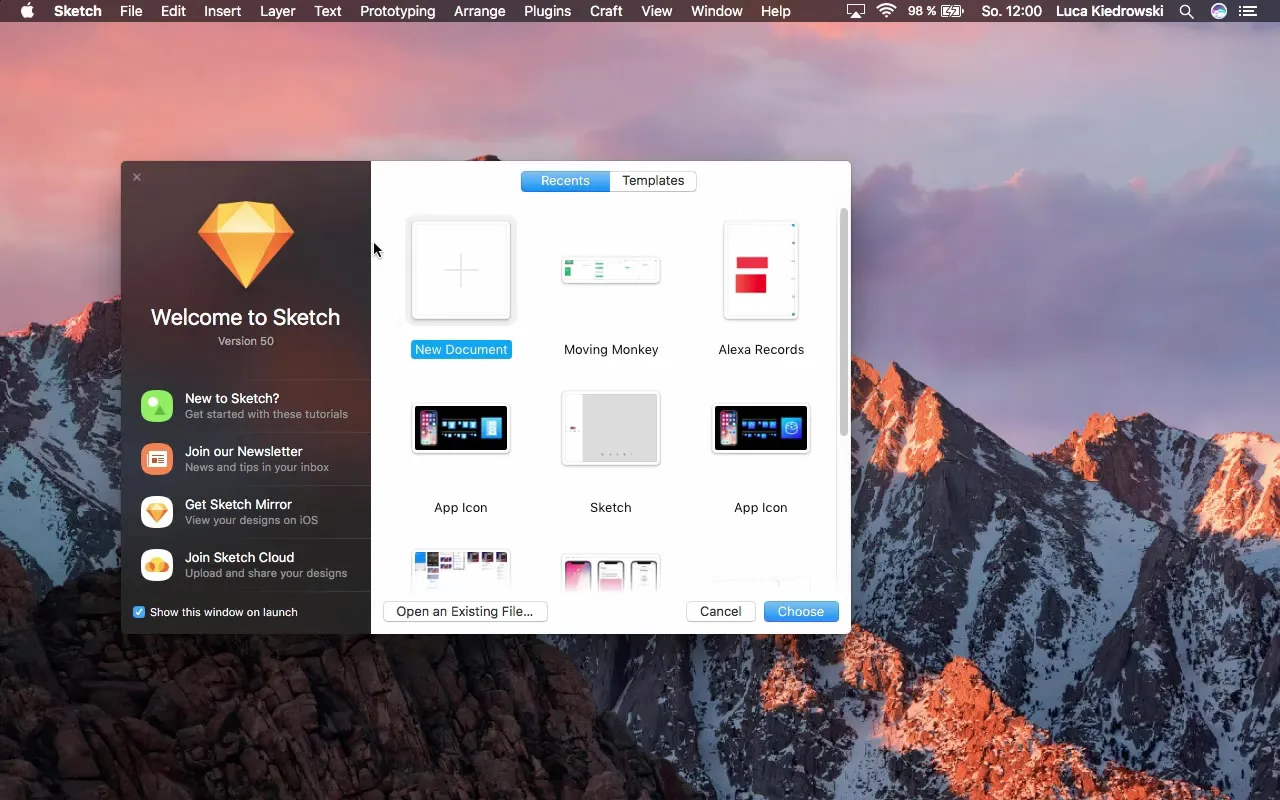Click Join our Newsletter link text
Image resolution: width=1280 pixels, height=800 pixels.
tap(244, 451)
